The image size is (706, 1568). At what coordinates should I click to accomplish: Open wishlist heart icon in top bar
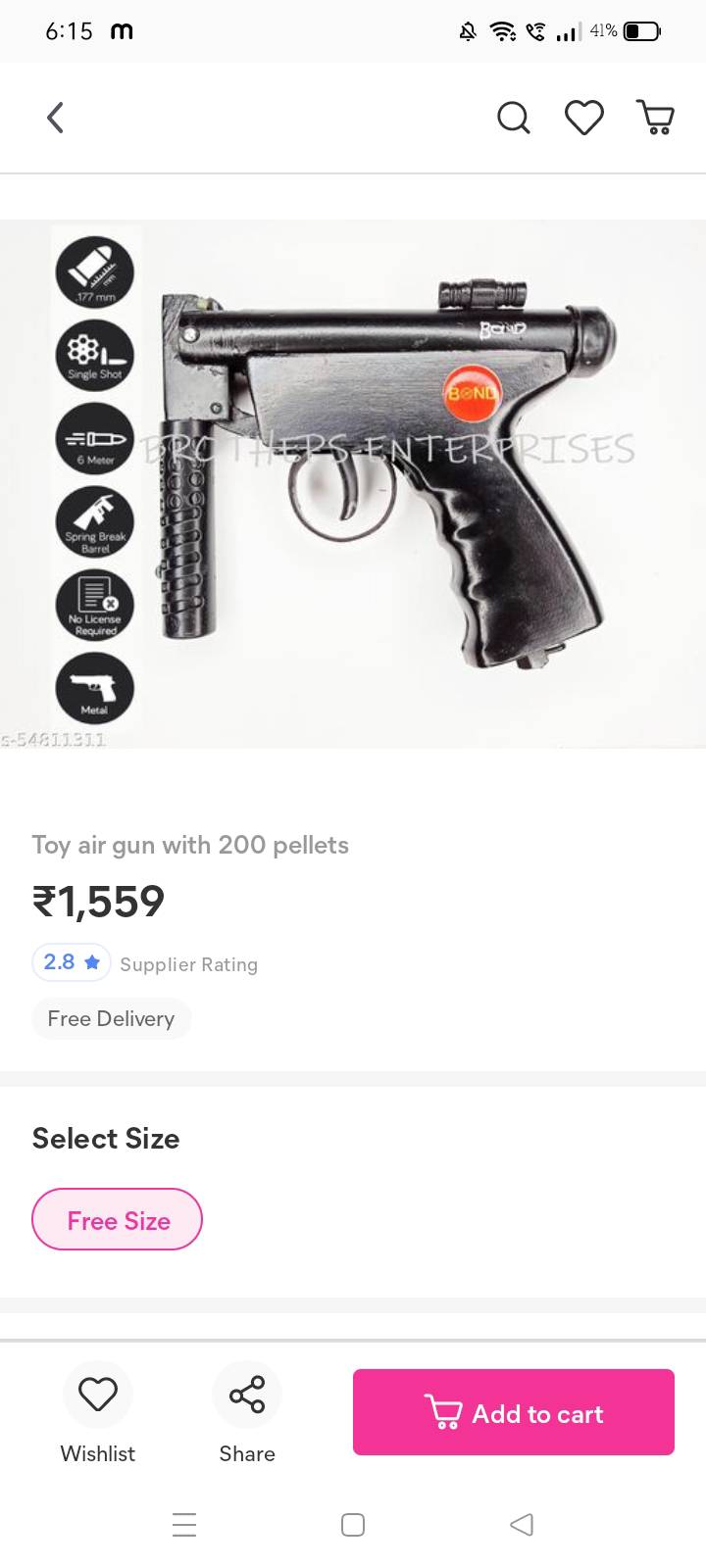coord(583,118)
